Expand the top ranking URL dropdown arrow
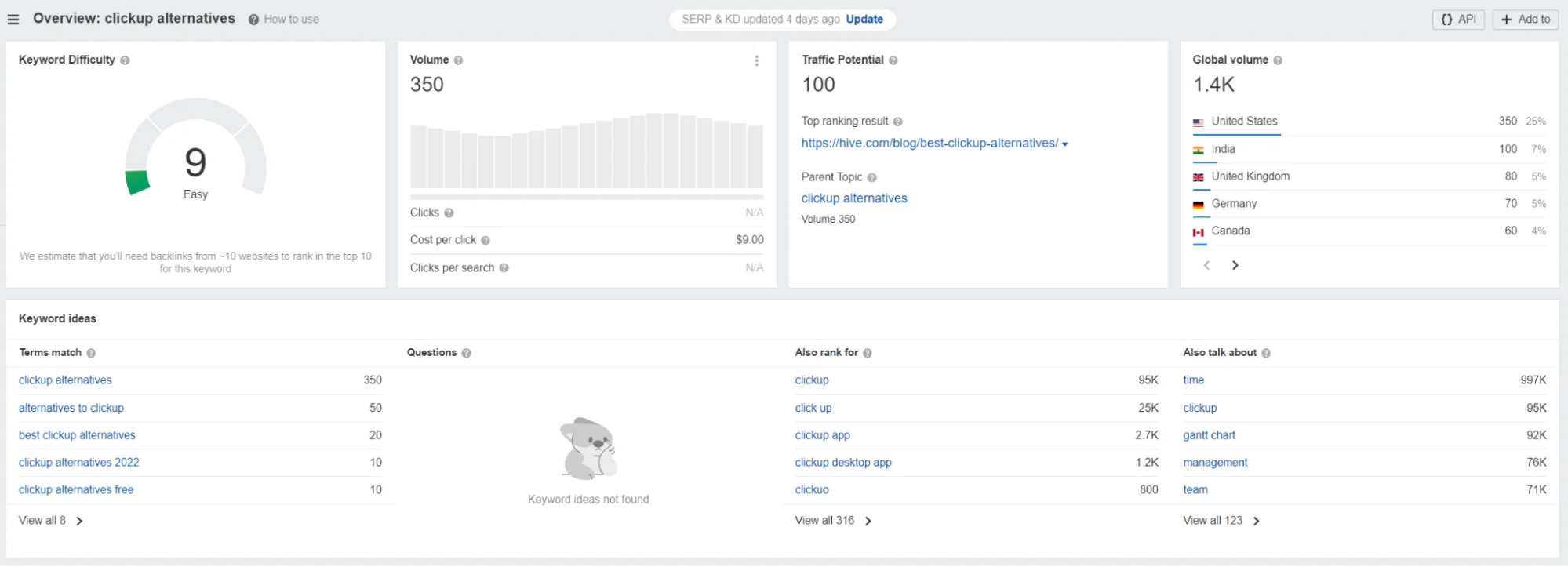 1065,144
